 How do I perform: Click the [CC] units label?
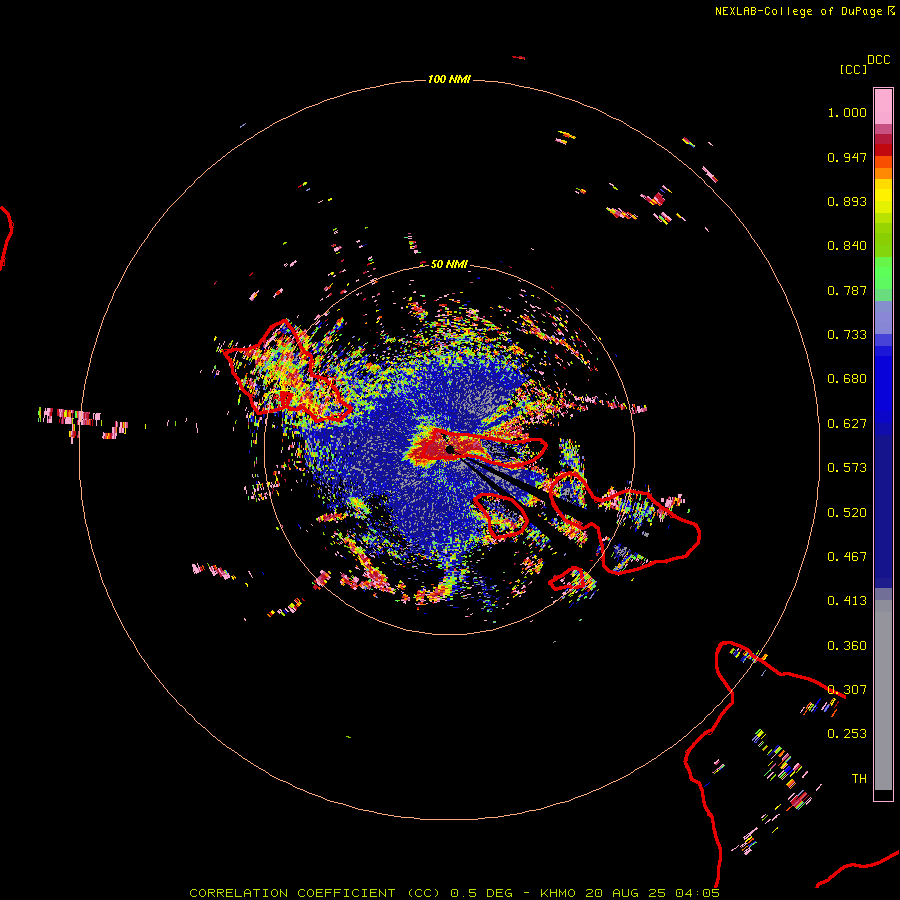pos(853,69)
